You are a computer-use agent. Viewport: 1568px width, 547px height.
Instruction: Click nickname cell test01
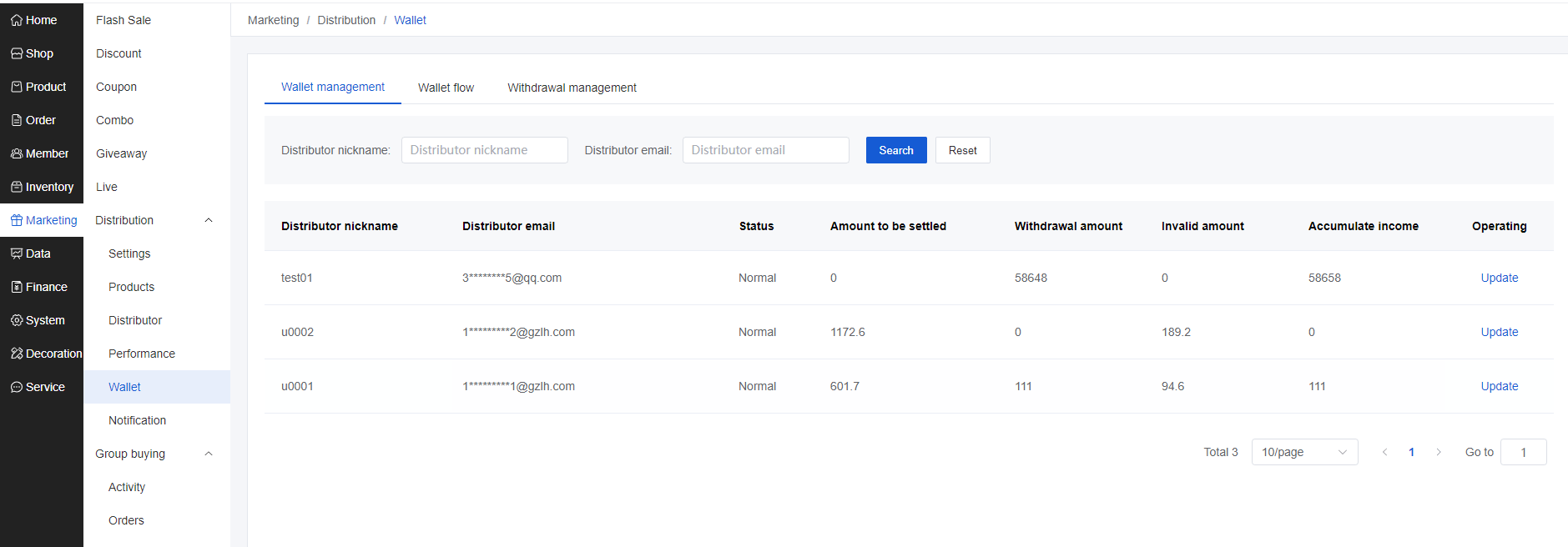296,278
